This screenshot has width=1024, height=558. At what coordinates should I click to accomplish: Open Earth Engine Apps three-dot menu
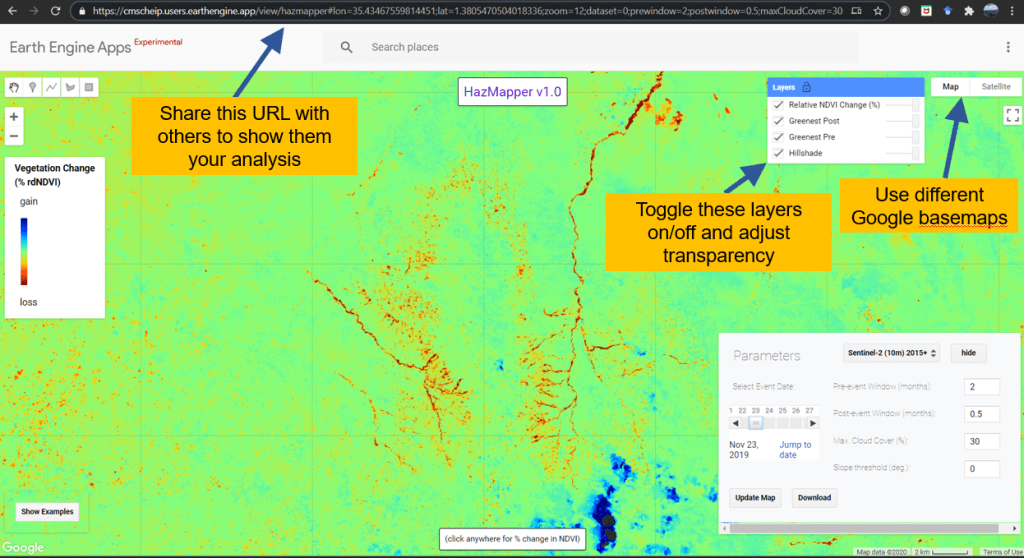tap(1007, 47)
